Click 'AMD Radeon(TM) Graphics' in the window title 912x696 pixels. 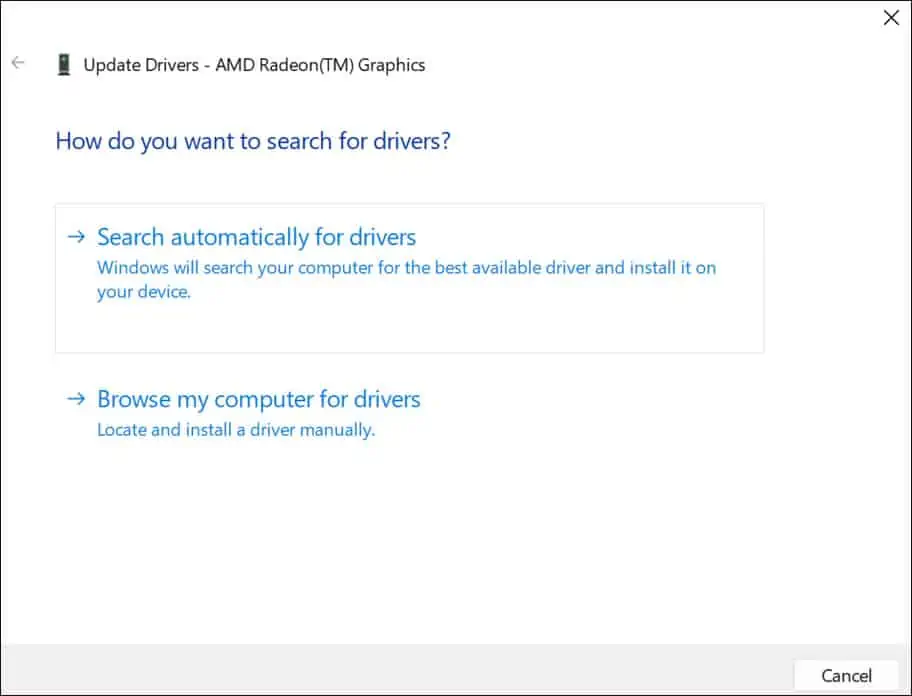pos(320,65)
